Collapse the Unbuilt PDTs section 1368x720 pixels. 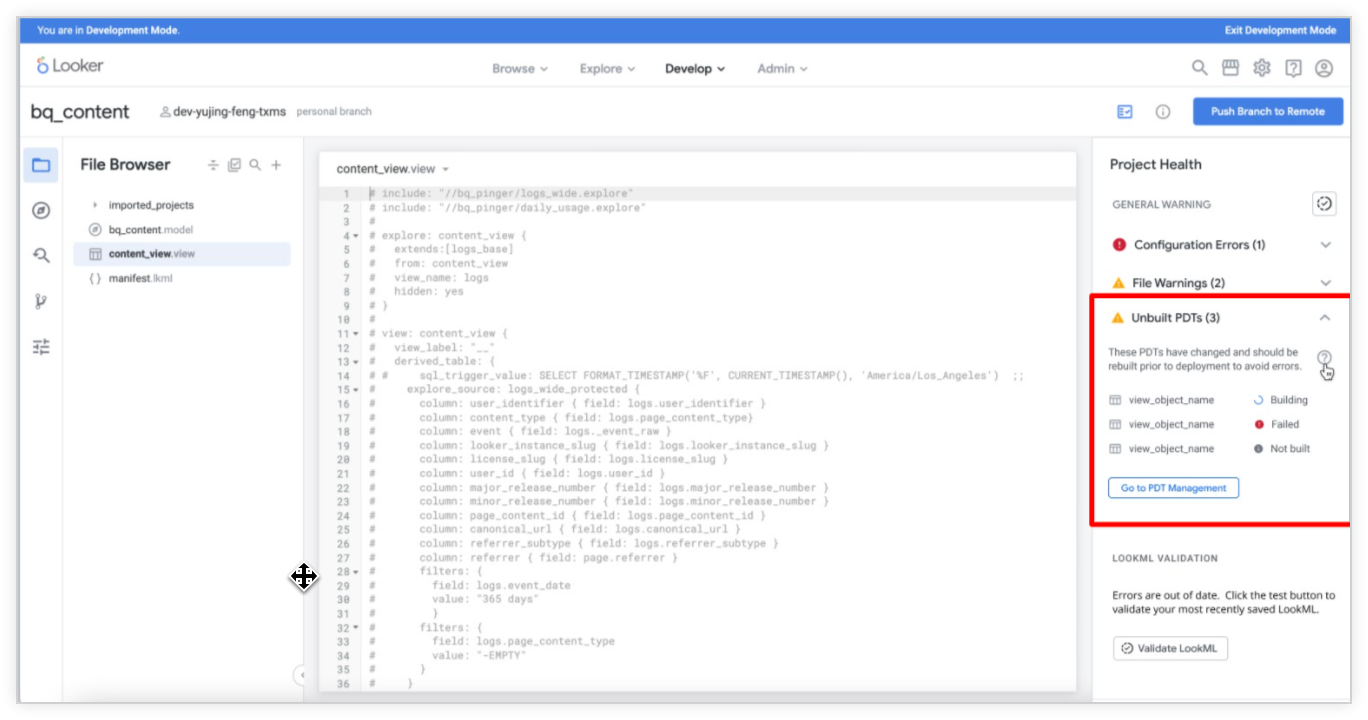[x=1325, y=318]
